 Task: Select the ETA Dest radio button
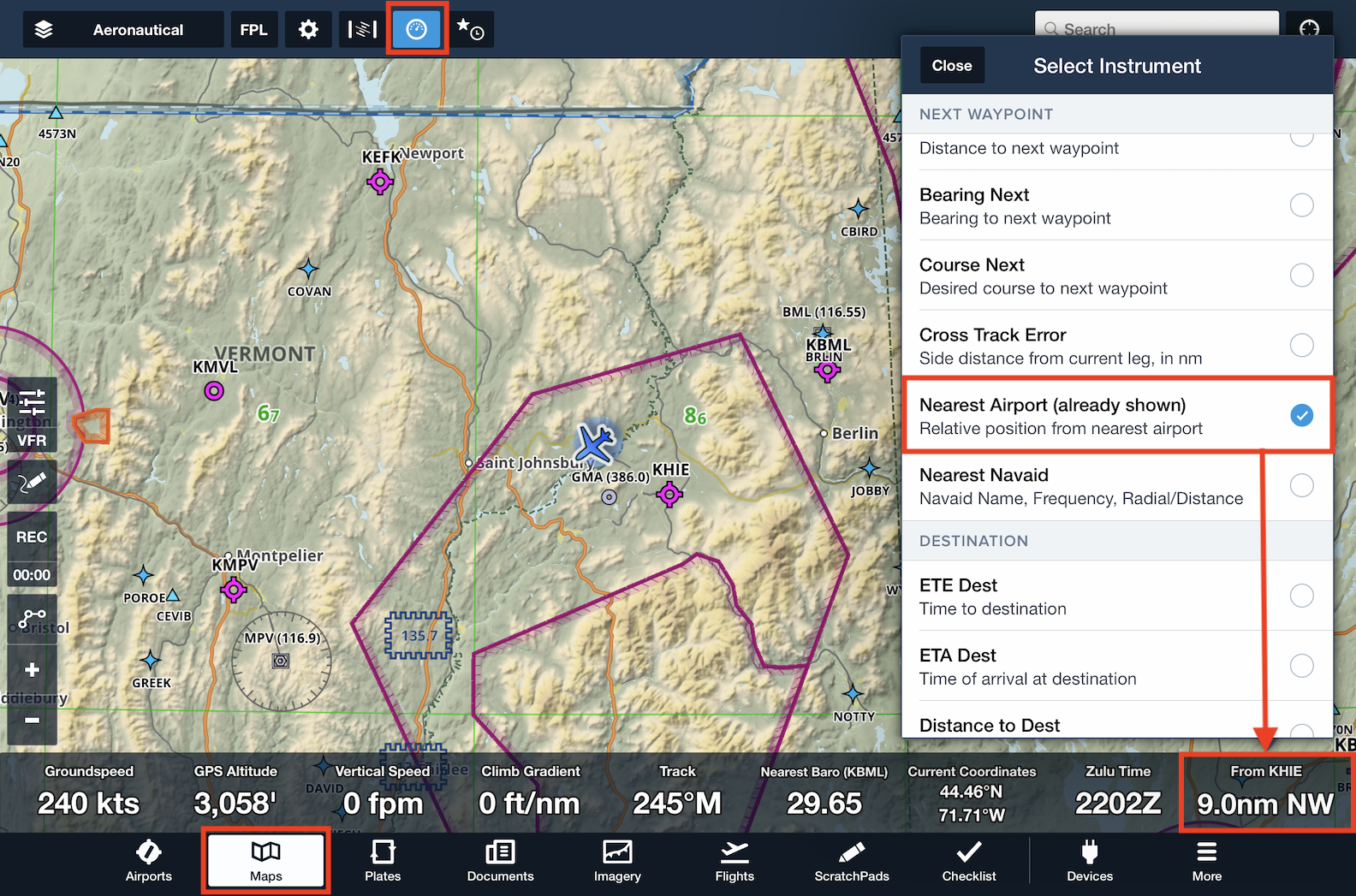[x=1301, y=666]
